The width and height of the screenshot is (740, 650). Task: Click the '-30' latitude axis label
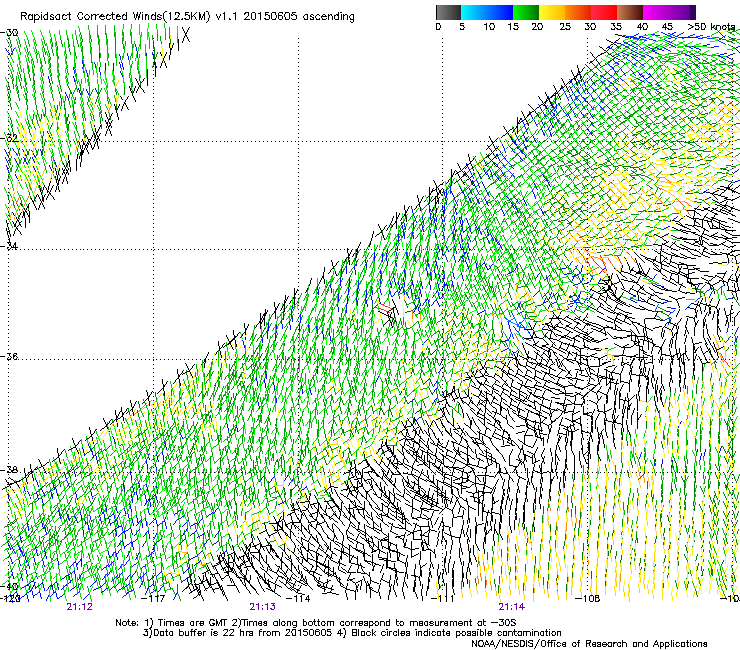tap(9, 33)
